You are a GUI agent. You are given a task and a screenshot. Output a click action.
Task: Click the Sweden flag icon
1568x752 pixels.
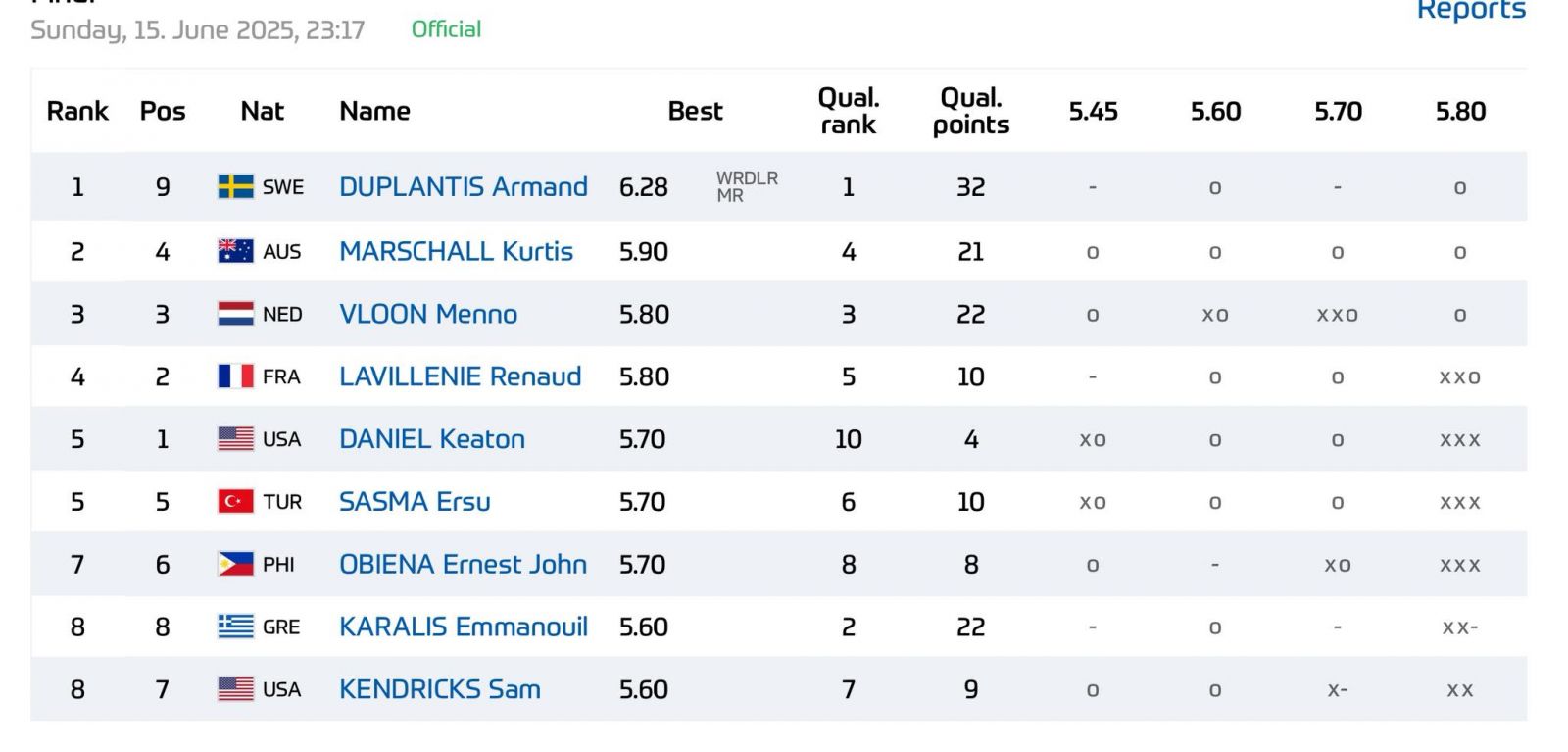pyautogui.click(x=235, y=186)
